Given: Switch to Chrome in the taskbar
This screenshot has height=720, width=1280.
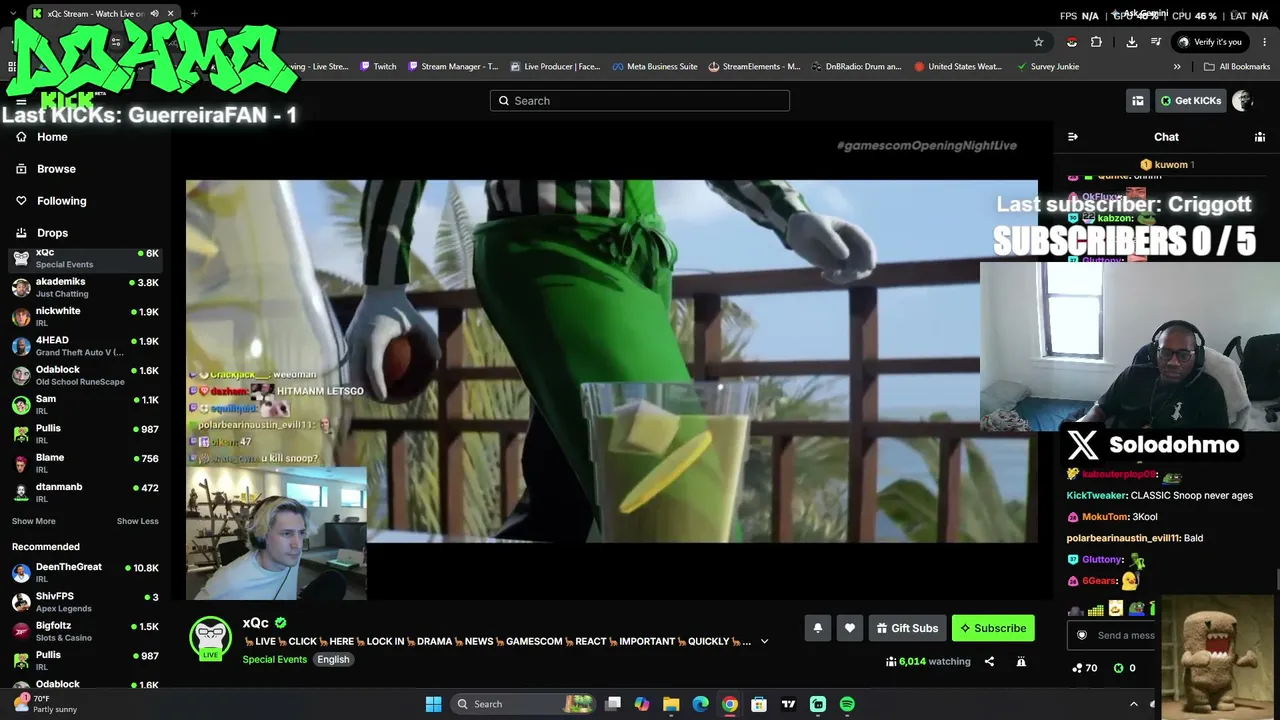Looking at the screenshot, I should pos(730,704).
